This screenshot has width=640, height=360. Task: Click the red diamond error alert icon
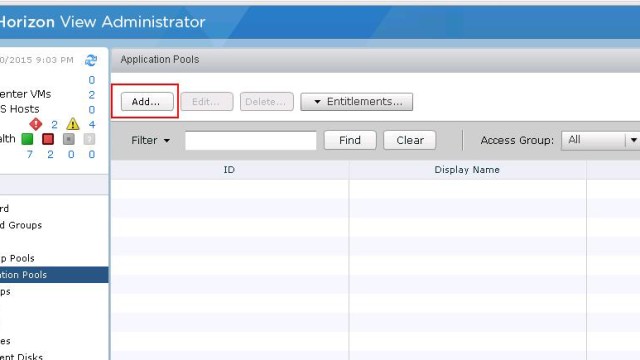pyautogui.click(x=36, y=124)
